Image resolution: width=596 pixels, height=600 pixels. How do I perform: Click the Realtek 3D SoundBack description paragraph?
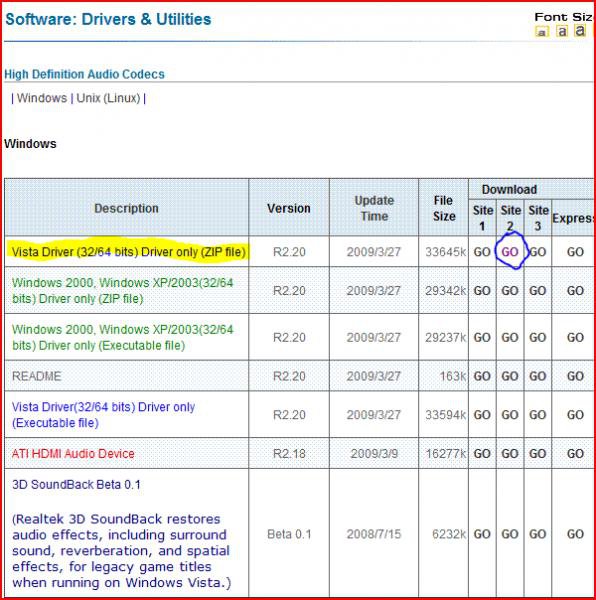pos(122,551)
